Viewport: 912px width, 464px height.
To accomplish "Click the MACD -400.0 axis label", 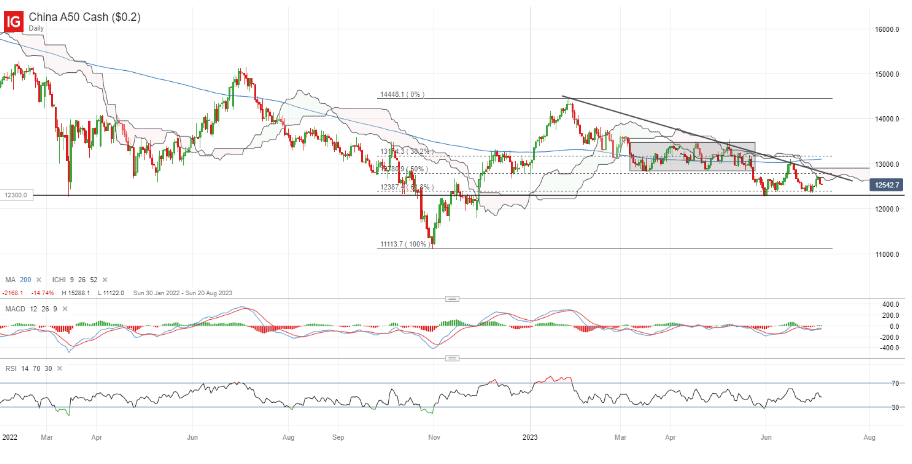I will tap(889, 348).
